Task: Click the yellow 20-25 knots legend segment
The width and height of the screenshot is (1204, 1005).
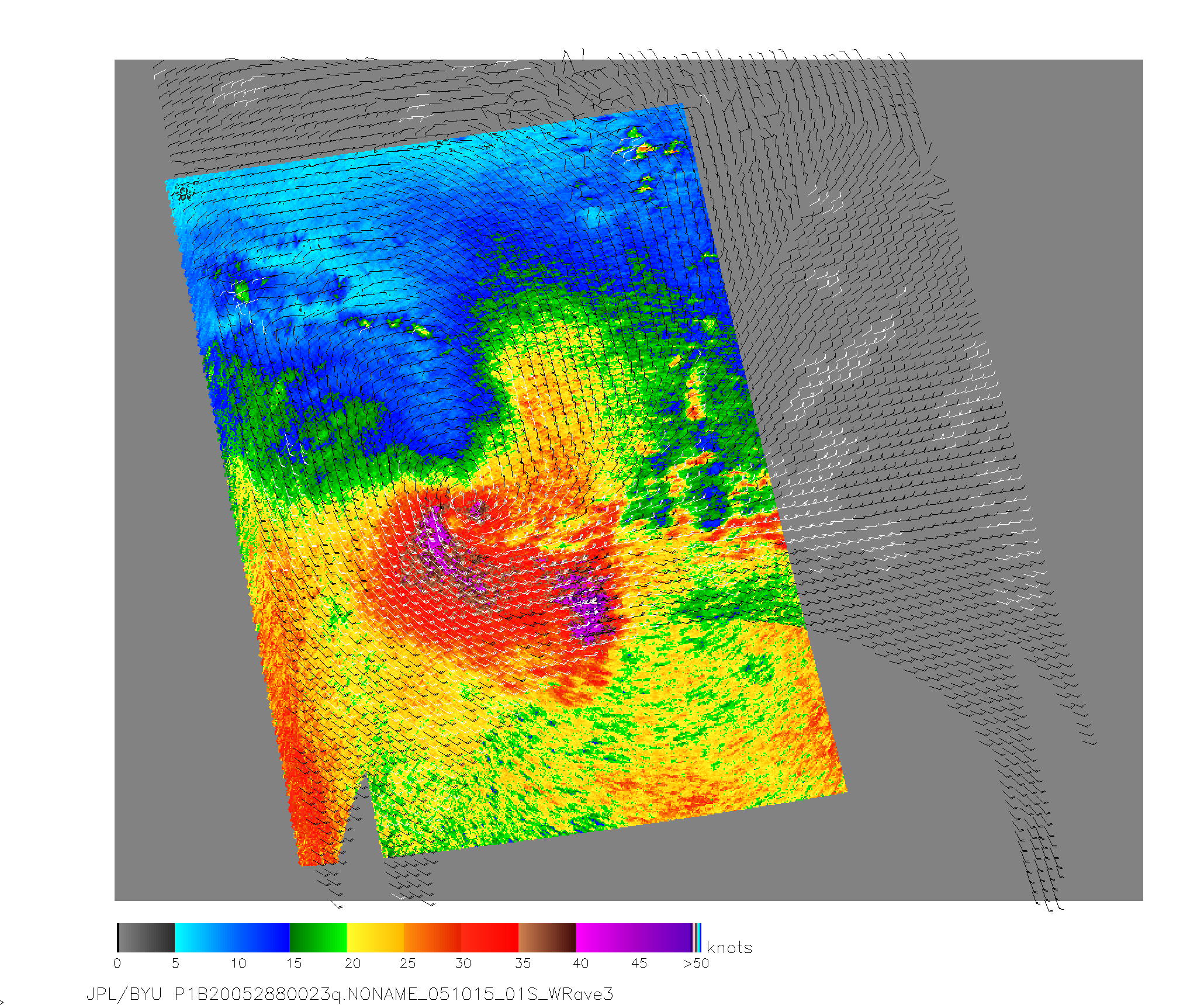Action: 375,938
